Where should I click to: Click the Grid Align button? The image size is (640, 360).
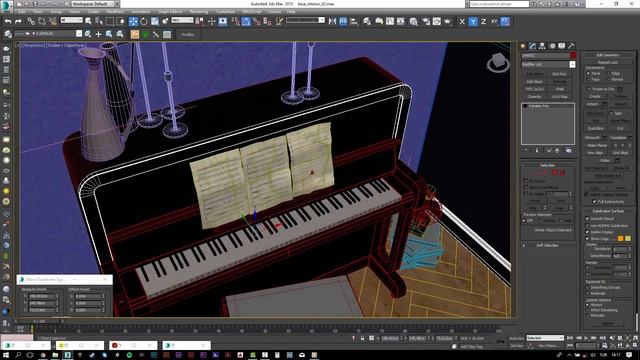(620, 153)
